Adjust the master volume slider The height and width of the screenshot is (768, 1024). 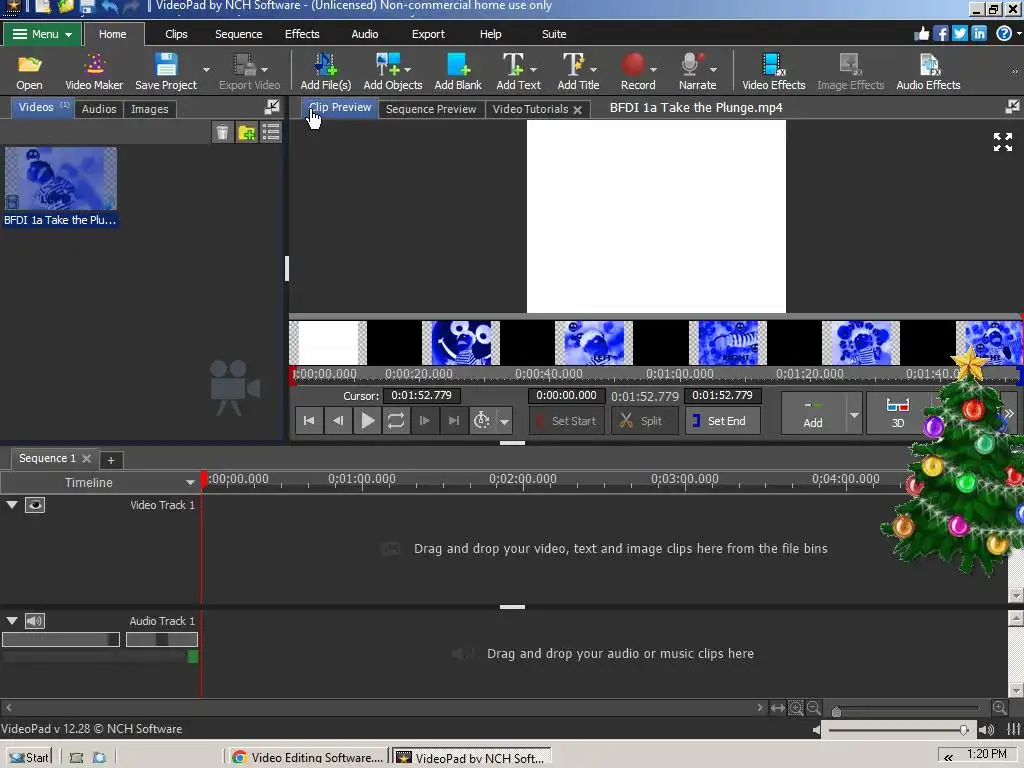click(x=899, y=729)
